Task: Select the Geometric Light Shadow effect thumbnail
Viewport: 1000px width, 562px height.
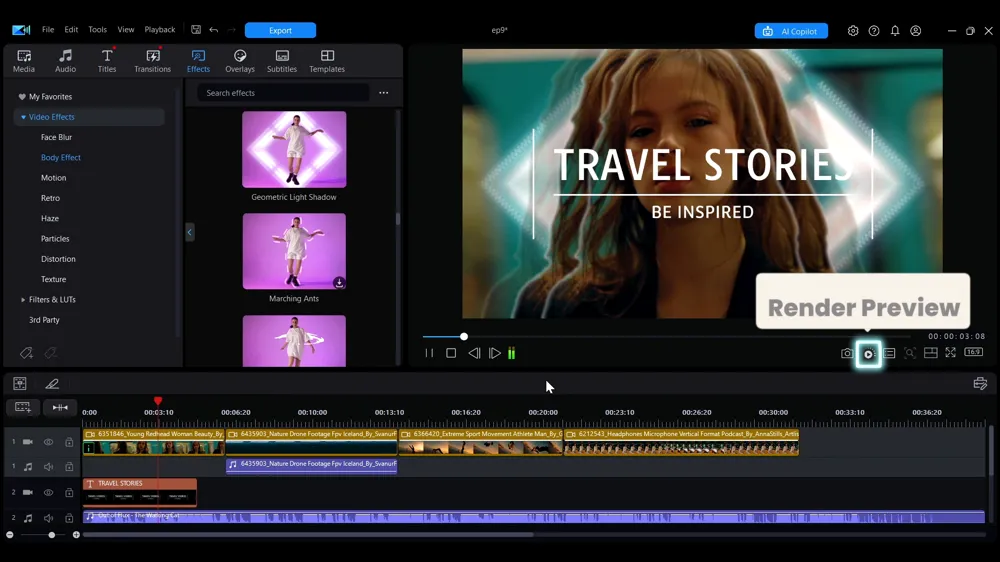Action: 294,149
